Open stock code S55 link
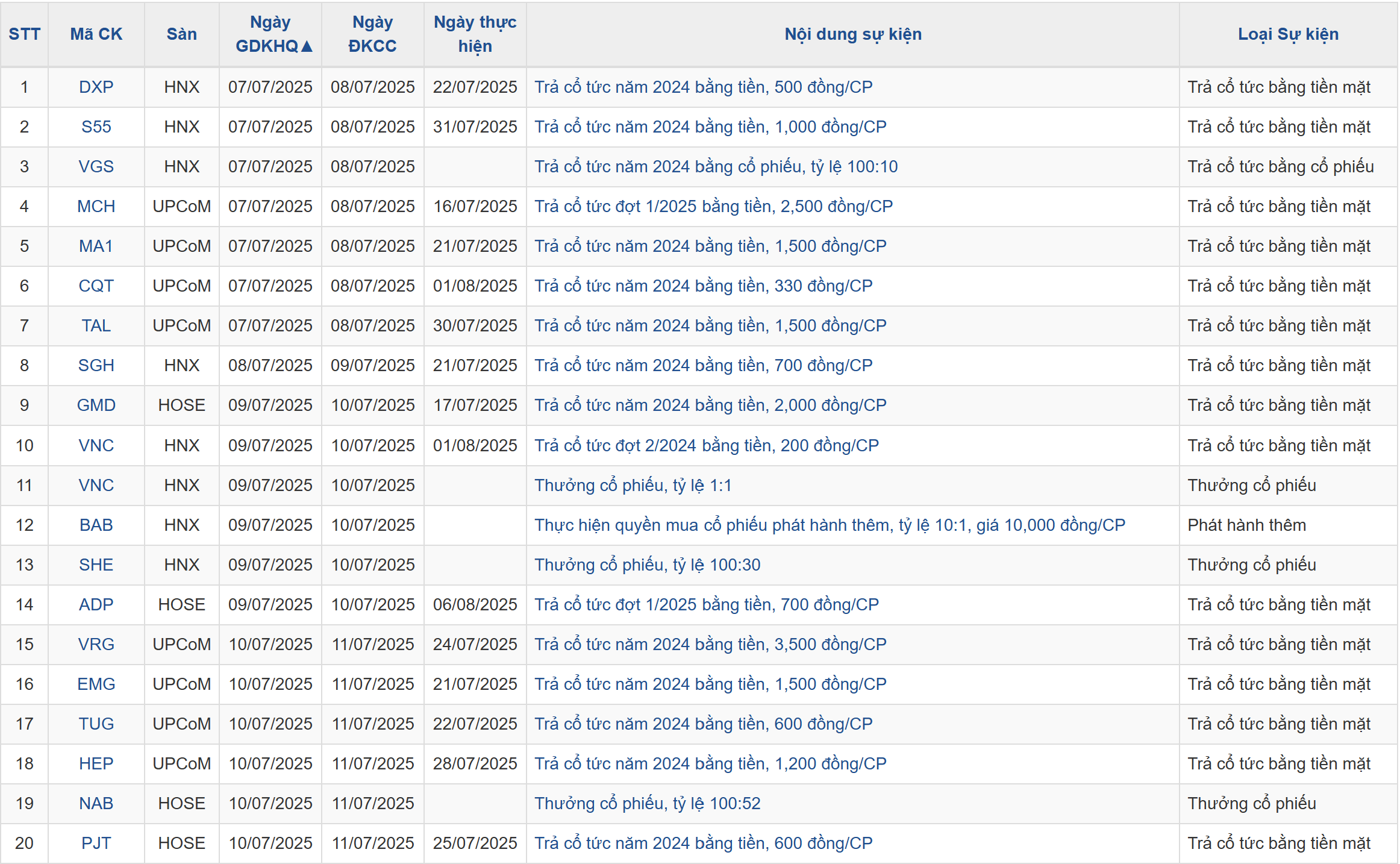 pyautogui.click(x=96, y=127)
